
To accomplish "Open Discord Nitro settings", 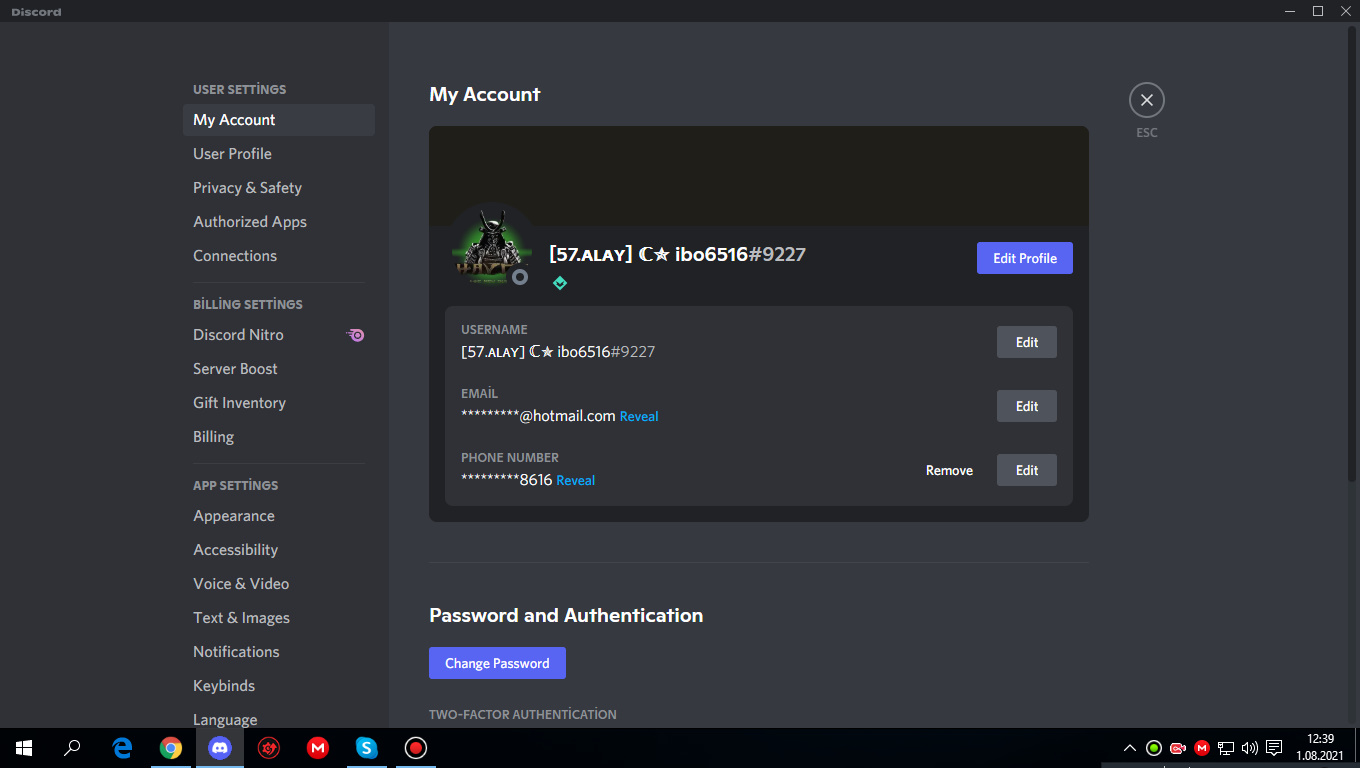I will (x=279, y=335).
